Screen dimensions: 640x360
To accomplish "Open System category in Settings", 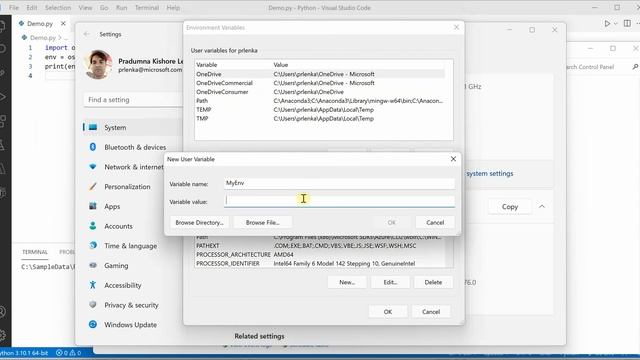I will coord(133,127).
